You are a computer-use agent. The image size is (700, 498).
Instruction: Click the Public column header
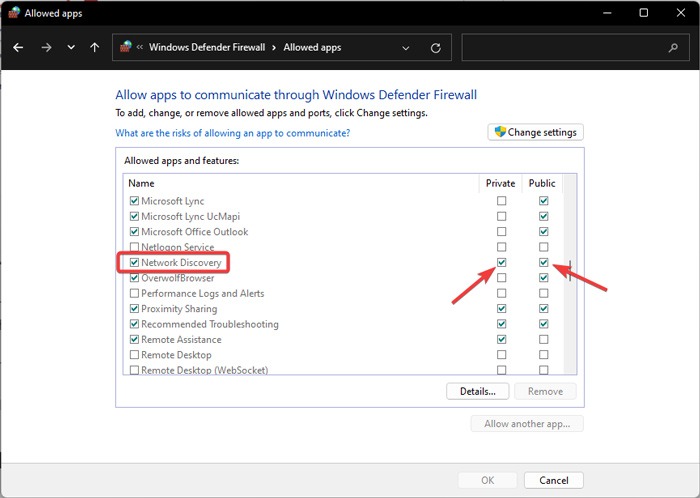[x=542, y=183]
